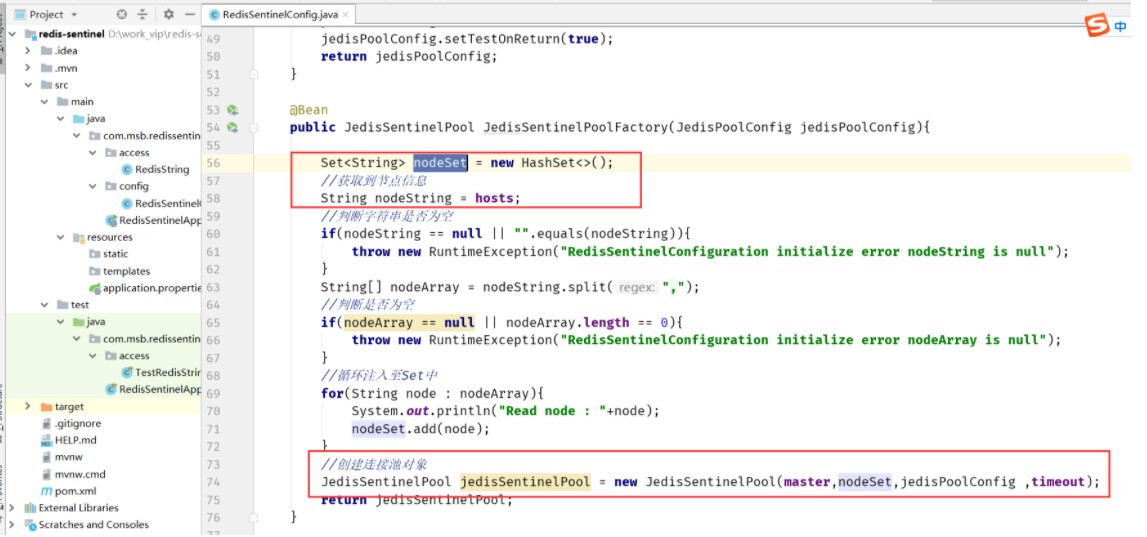The height and width of the screenshot is (537, 1147).
Task: Click the Markdown icon beside HELP.md
Action: click(x=47, y=440)
